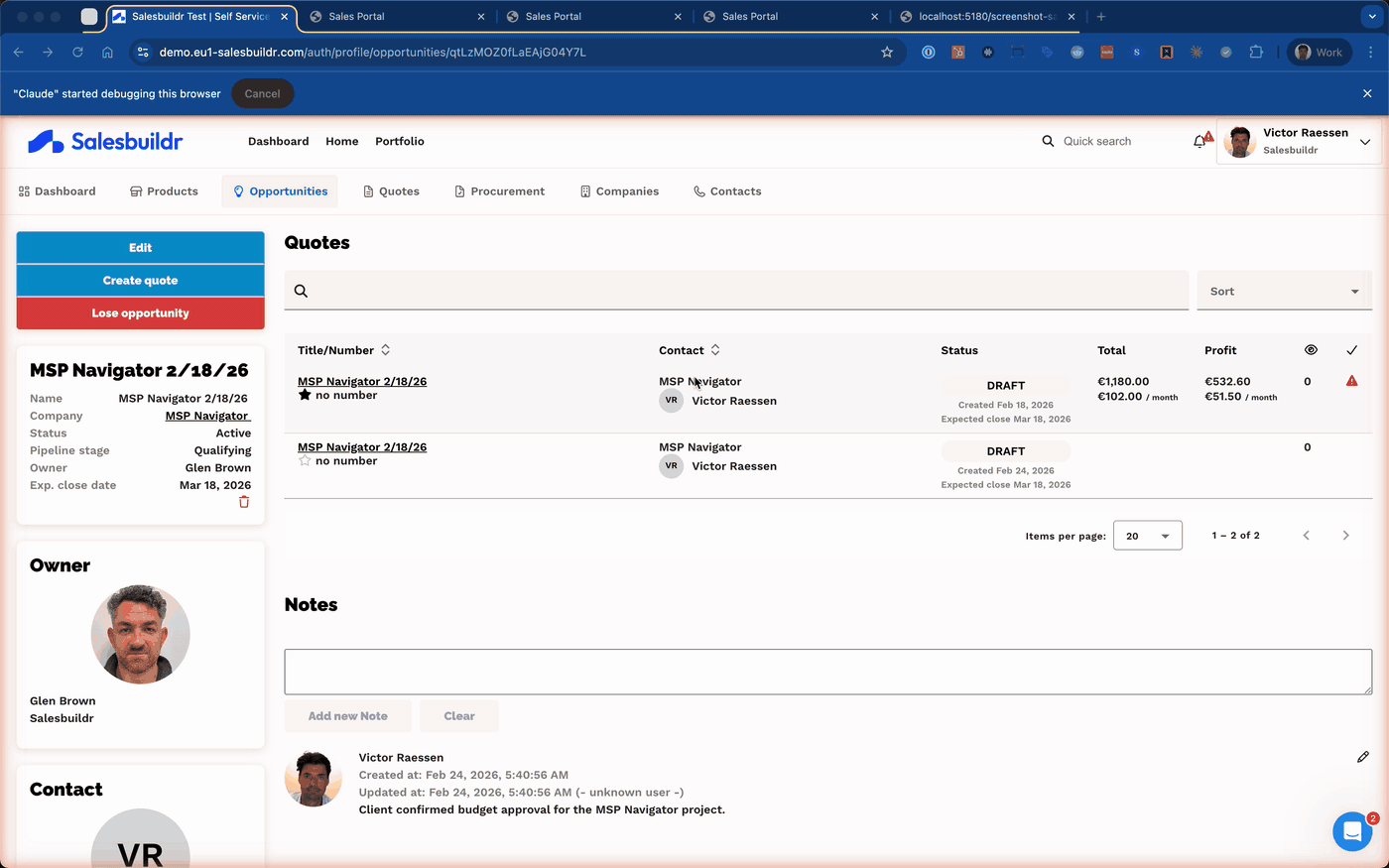View site information in address bar
Viewport: 1389px width, 868px height.
tap(142, 53)
